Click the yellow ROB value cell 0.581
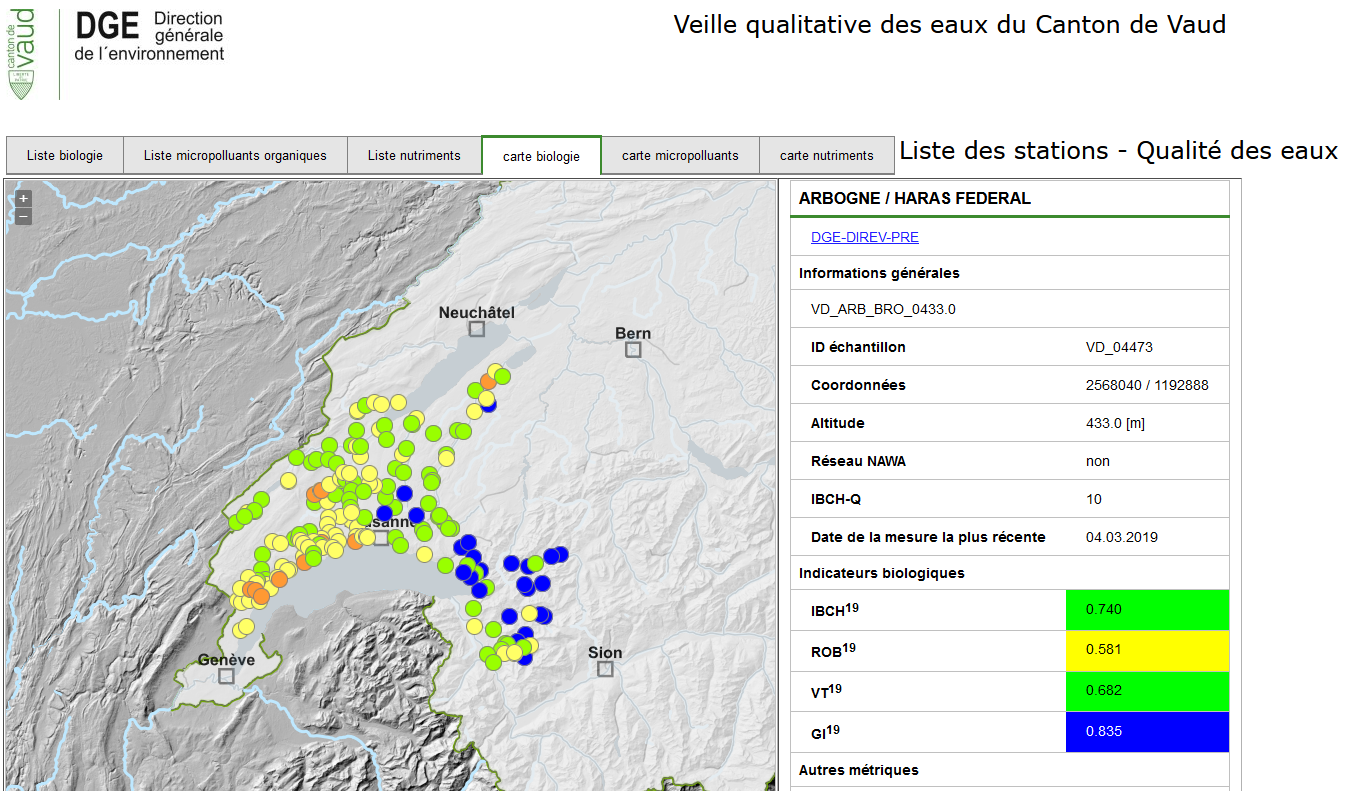Image resolution: width=1361 pixels, height=791 pixels. (1147, 650)
